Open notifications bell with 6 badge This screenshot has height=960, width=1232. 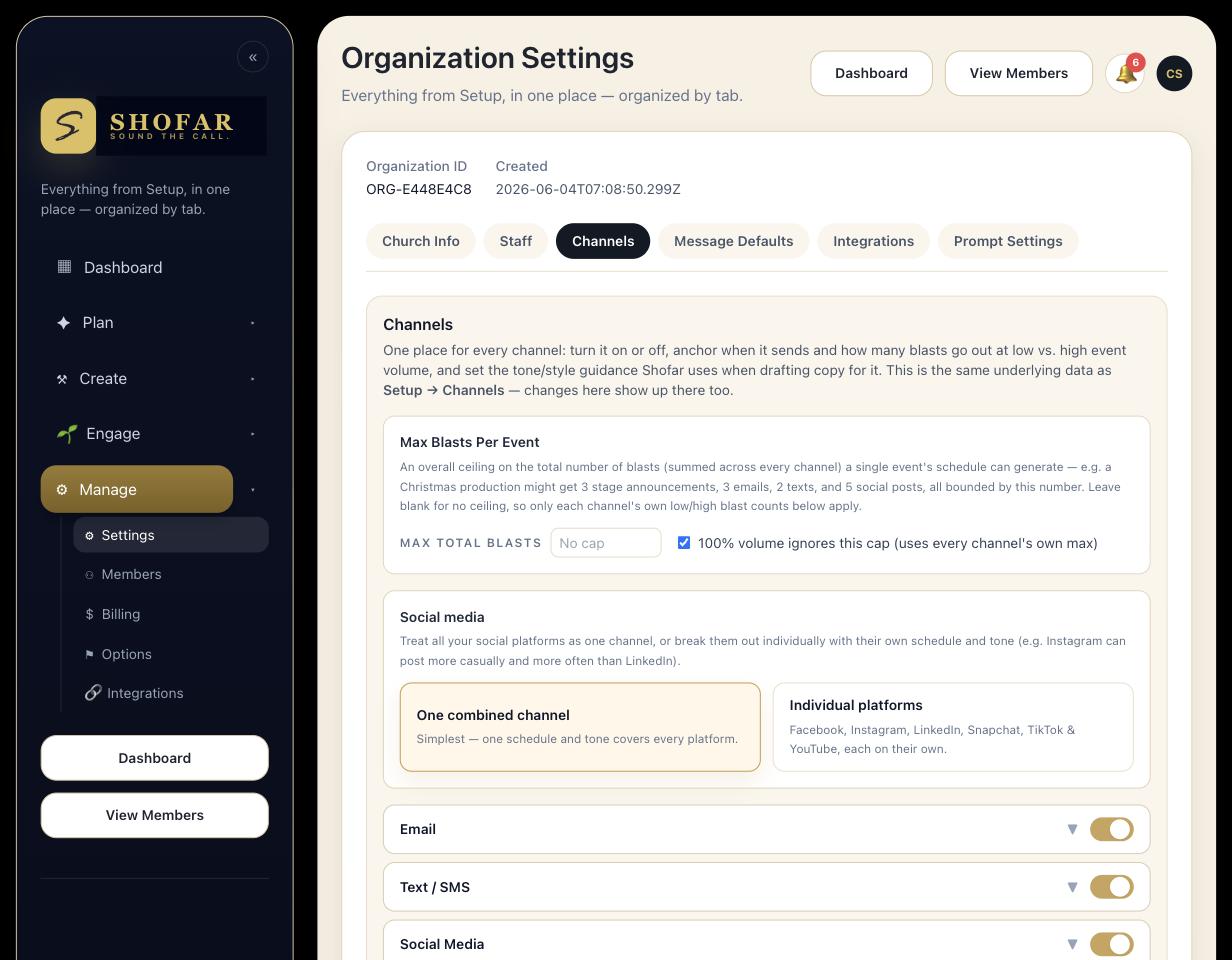tap(1125, 73)
